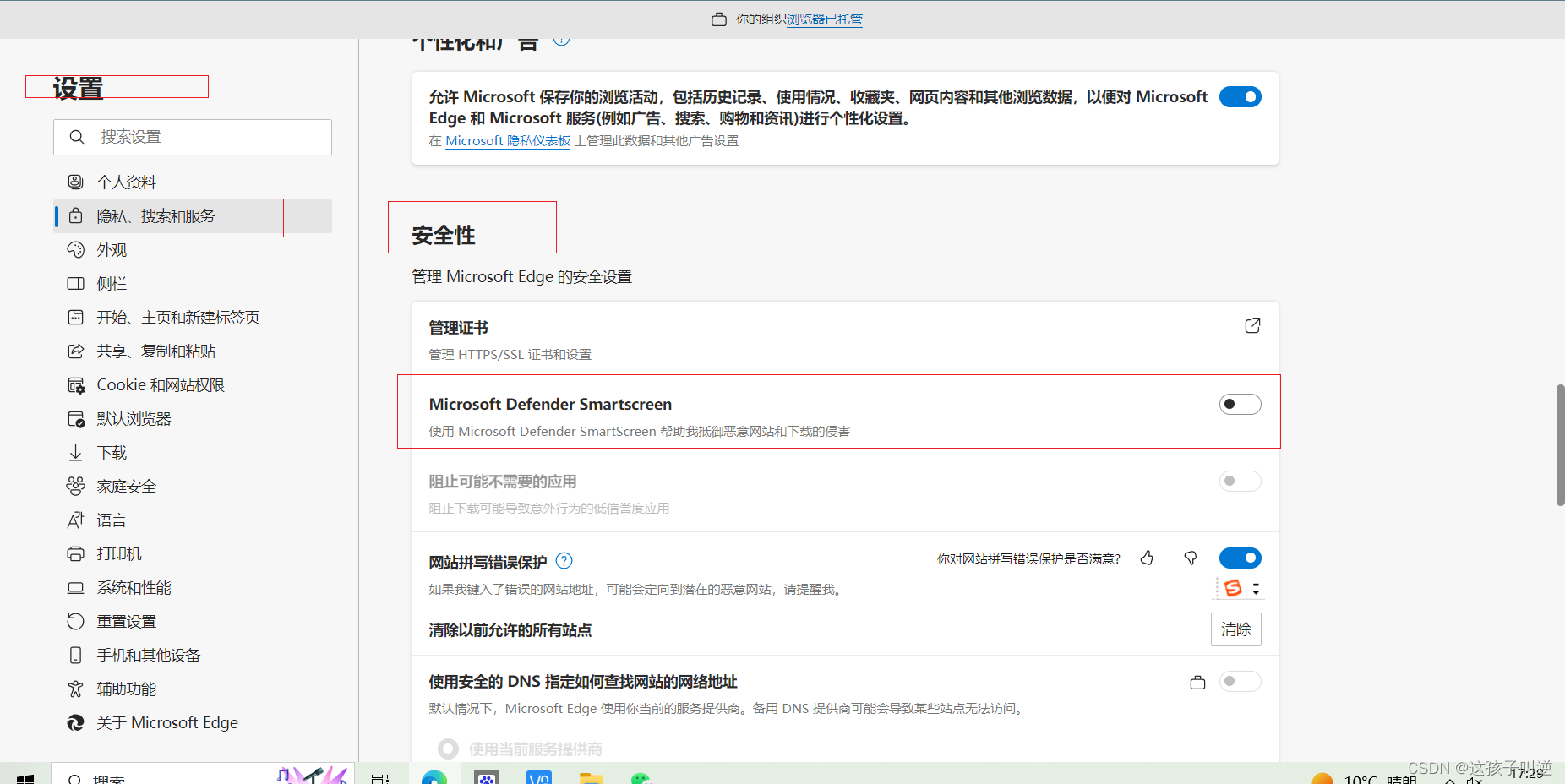Open Microsoft 隐私仪表板 link
The width and height of the screenshot is (1565, 784).
508,141
